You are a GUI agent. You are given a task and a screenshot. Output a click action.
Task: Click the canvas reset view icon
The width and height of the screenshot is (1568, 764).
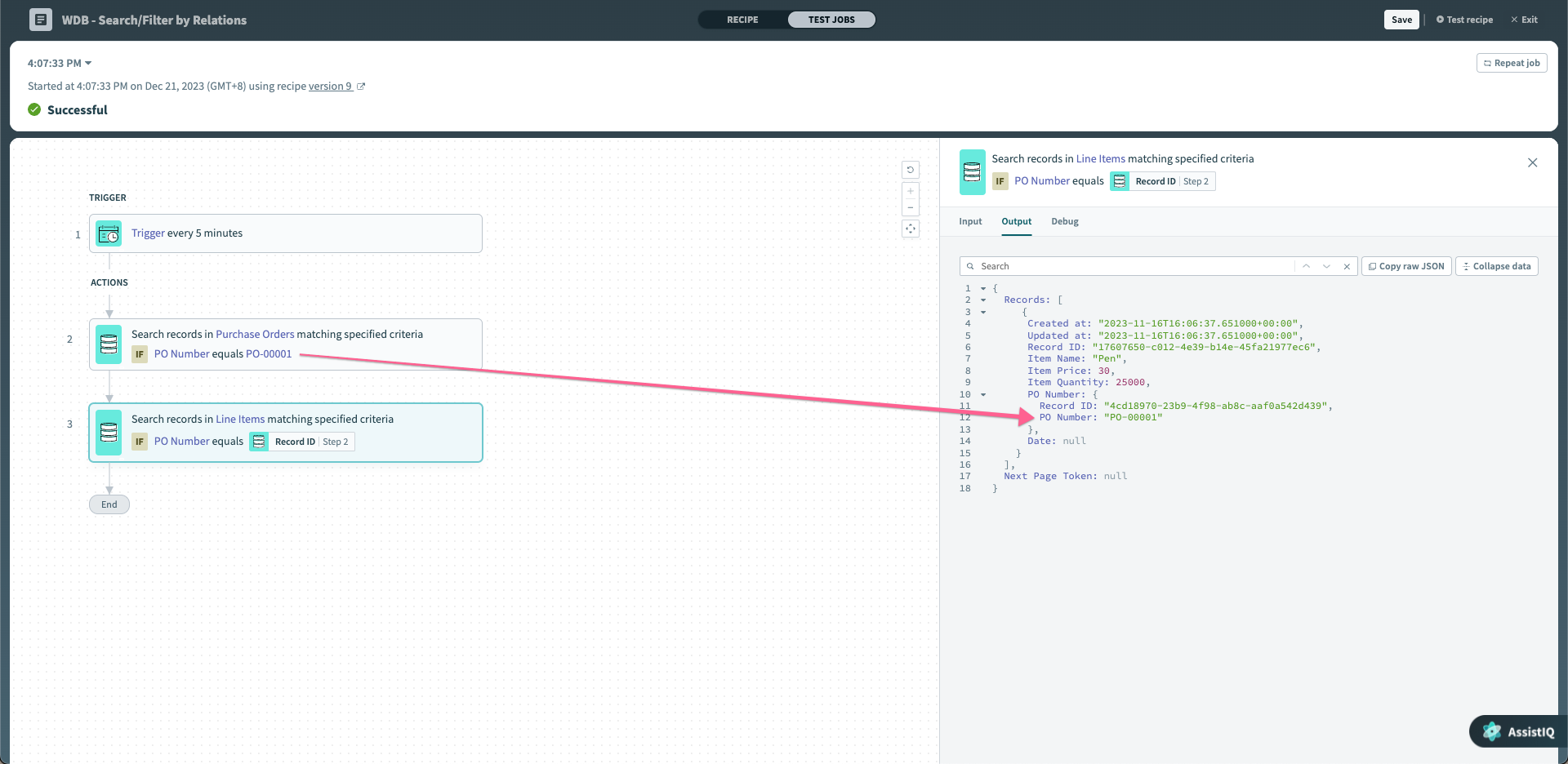click(x=910, y=170)
